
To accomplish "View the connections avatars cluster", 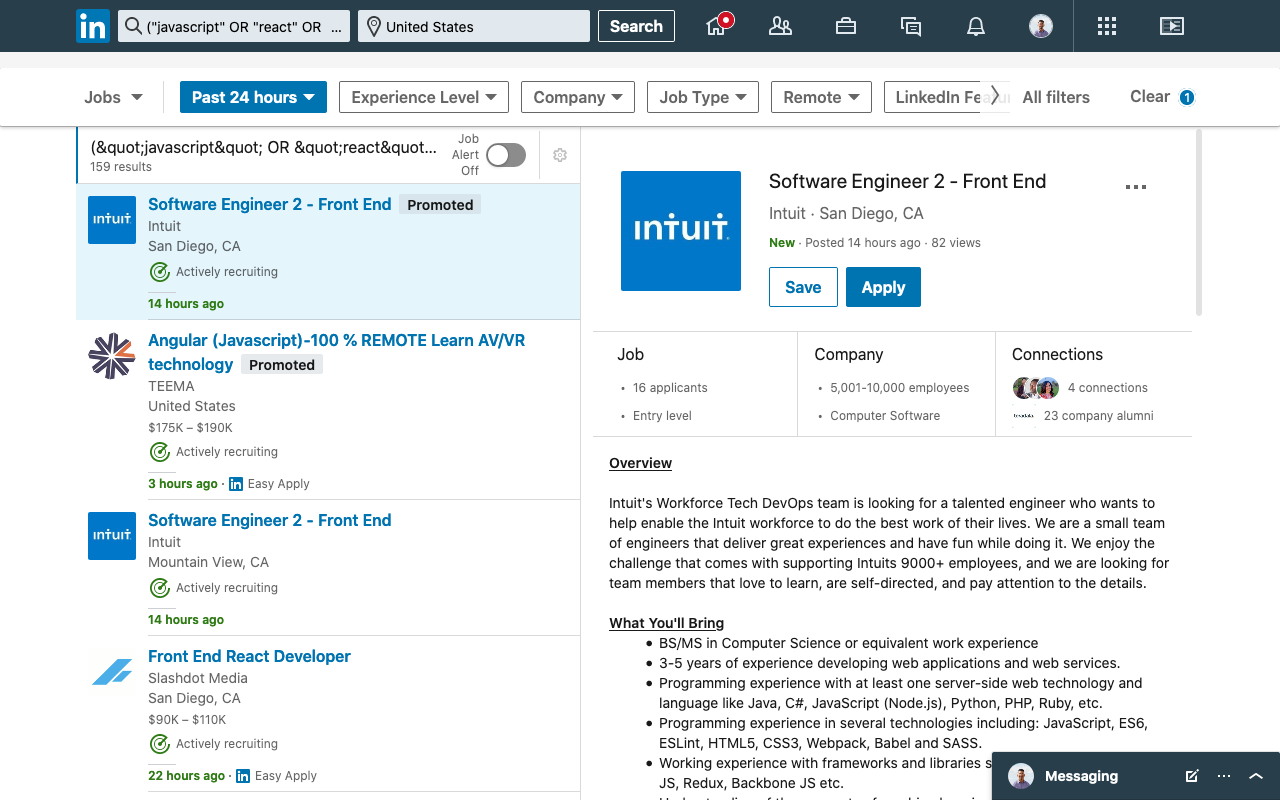I will click(1036, 388).
